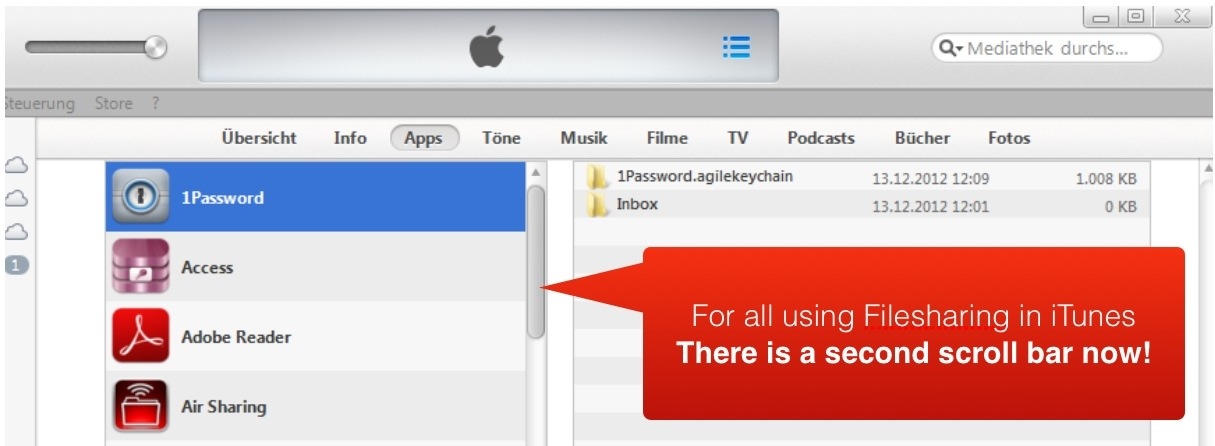Click the topmost cloud icon in sidebar
This screenshot has height=446, width=1215.
(17, 165)
